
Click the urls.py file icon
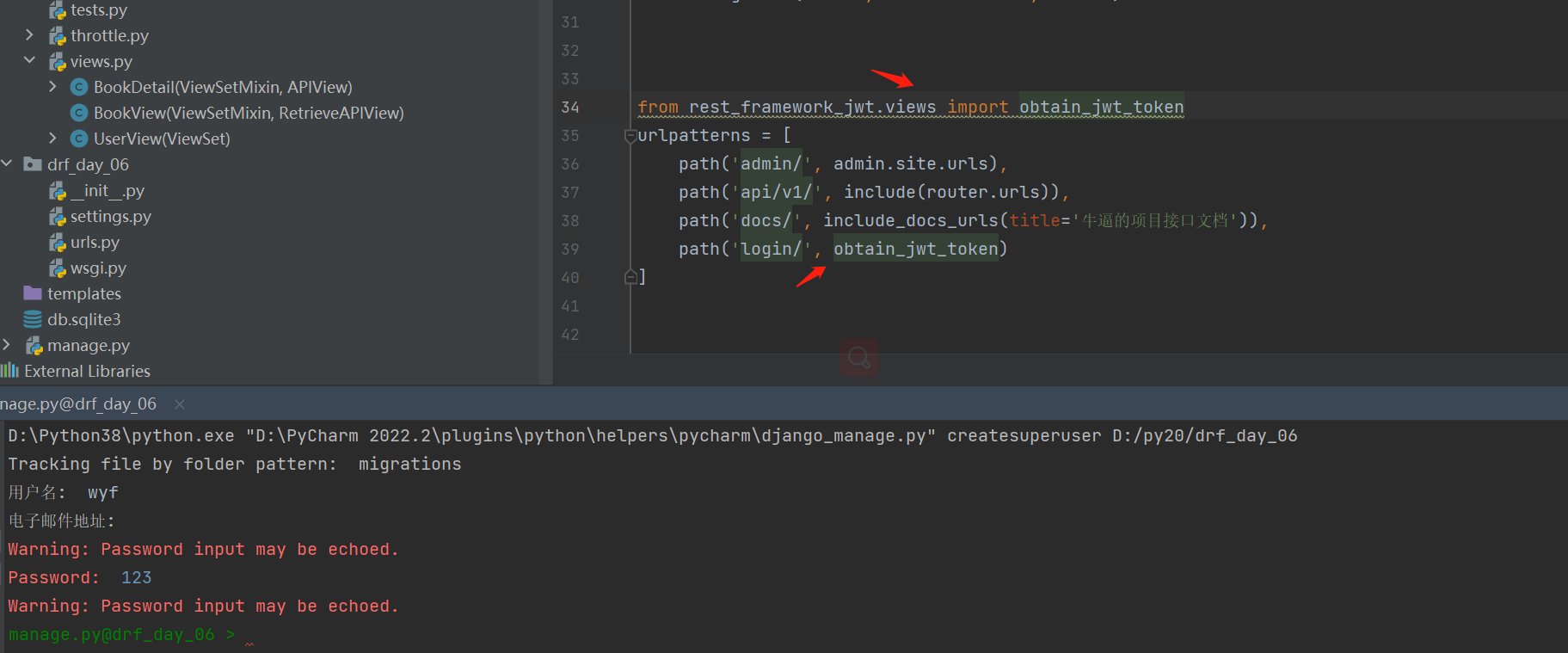(x=58, y=243)
